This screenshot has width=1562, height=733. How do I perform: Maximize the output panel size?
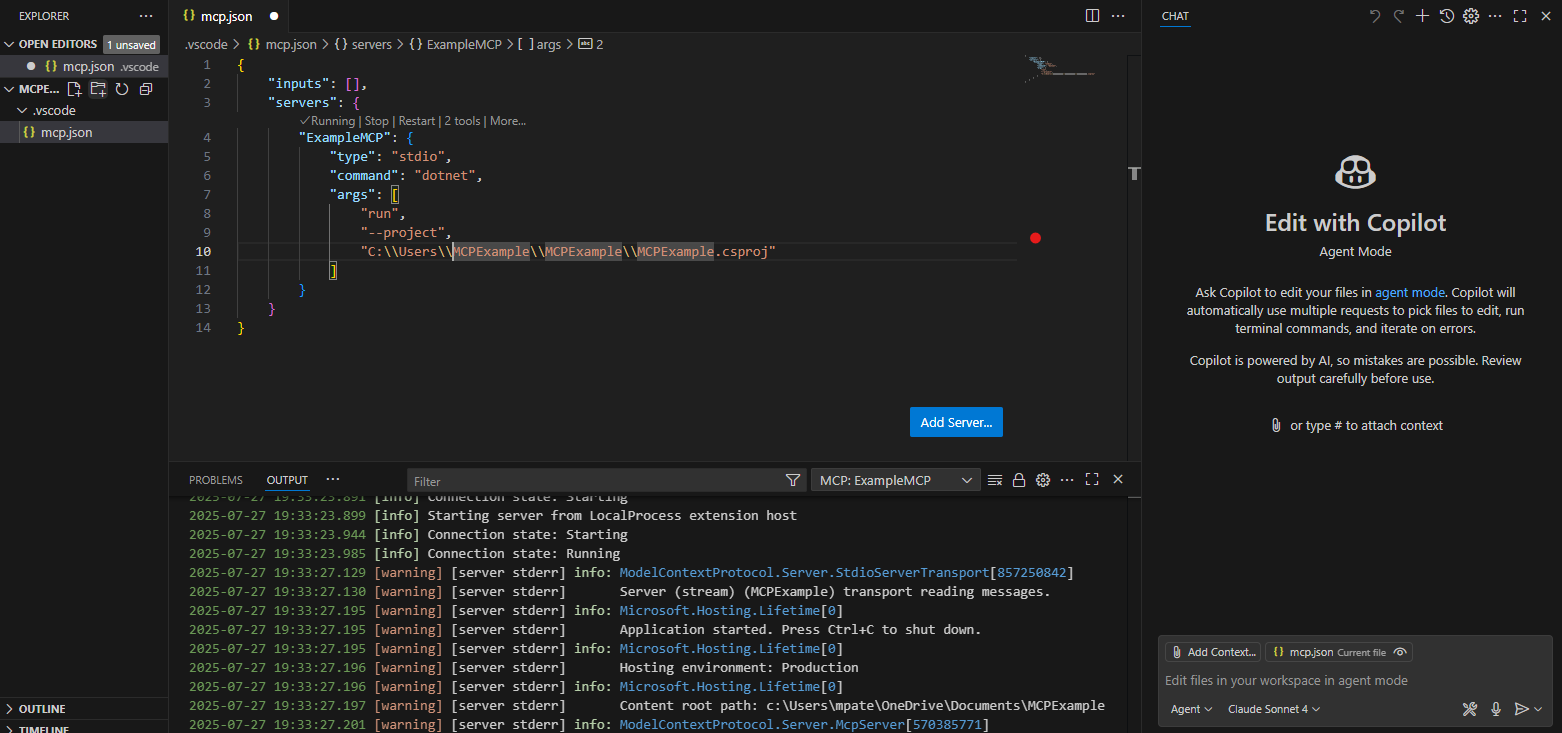1092,480
